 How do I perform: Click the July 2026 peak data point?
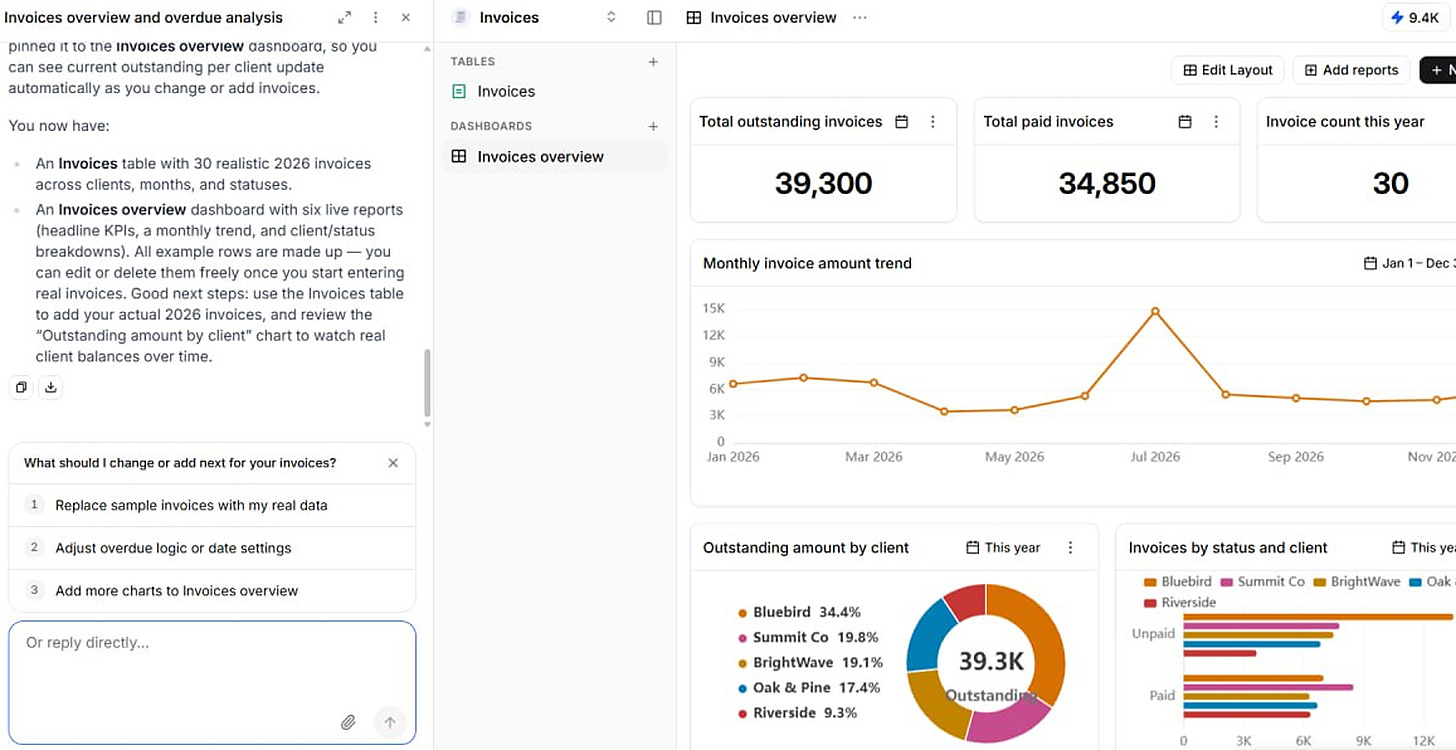(x=1155, y=311)
